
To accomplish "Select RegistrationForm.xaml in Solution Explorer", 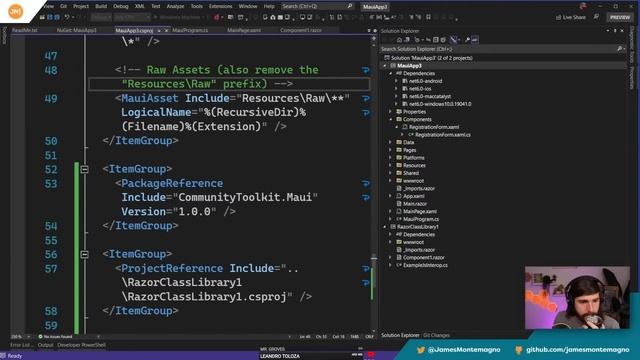I will tap(433, 127).
